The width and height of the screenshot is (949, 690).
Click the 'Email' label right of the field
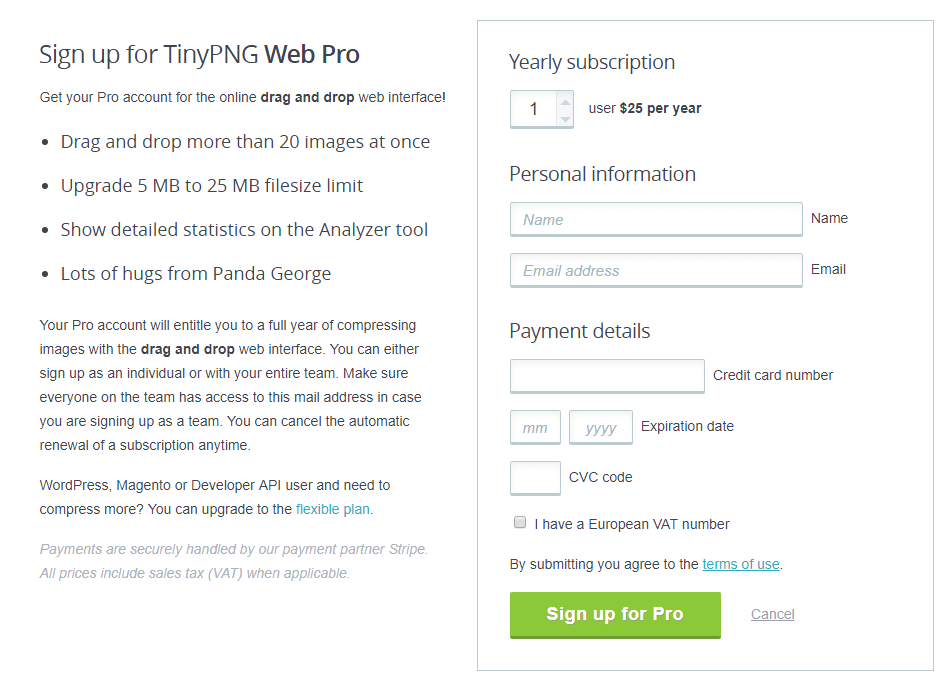(828, 269)
